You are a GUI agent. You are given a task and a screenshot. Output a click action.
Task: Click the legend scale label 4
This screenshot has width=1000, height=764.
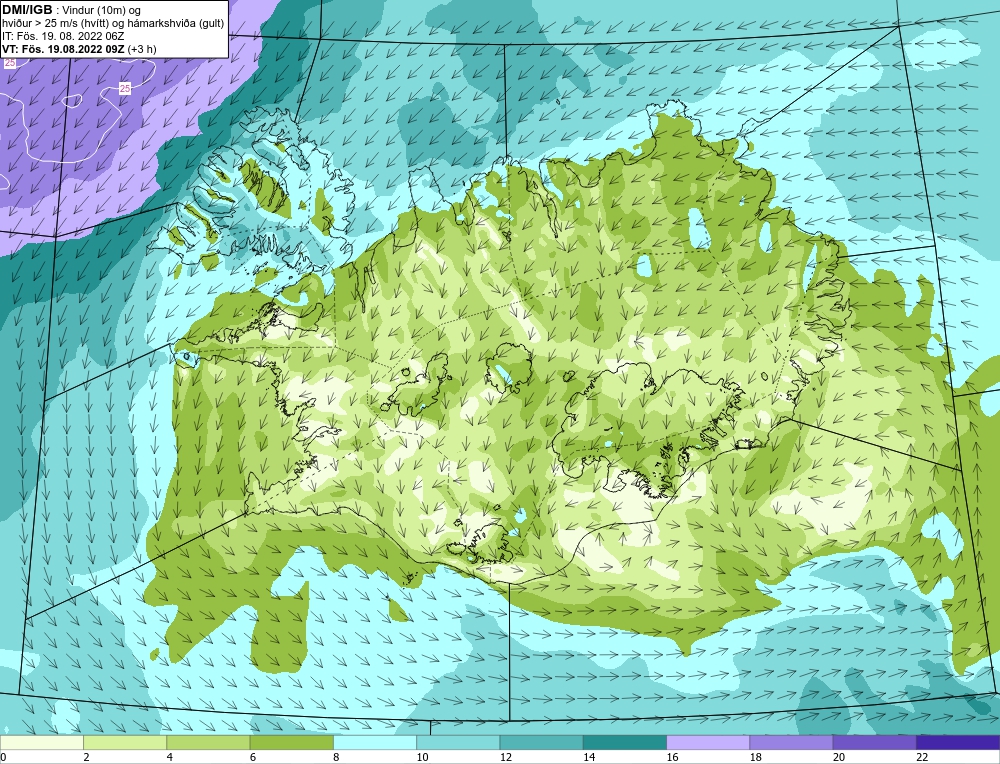pos(170,757)
